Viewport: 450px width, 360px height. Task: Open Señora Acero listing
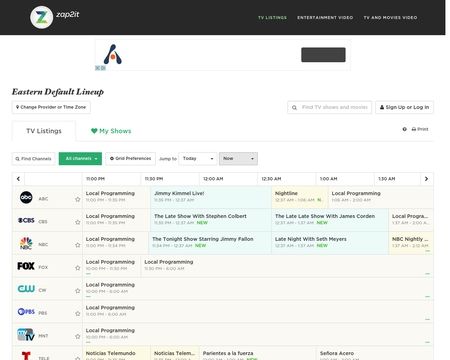pos(375,353)
